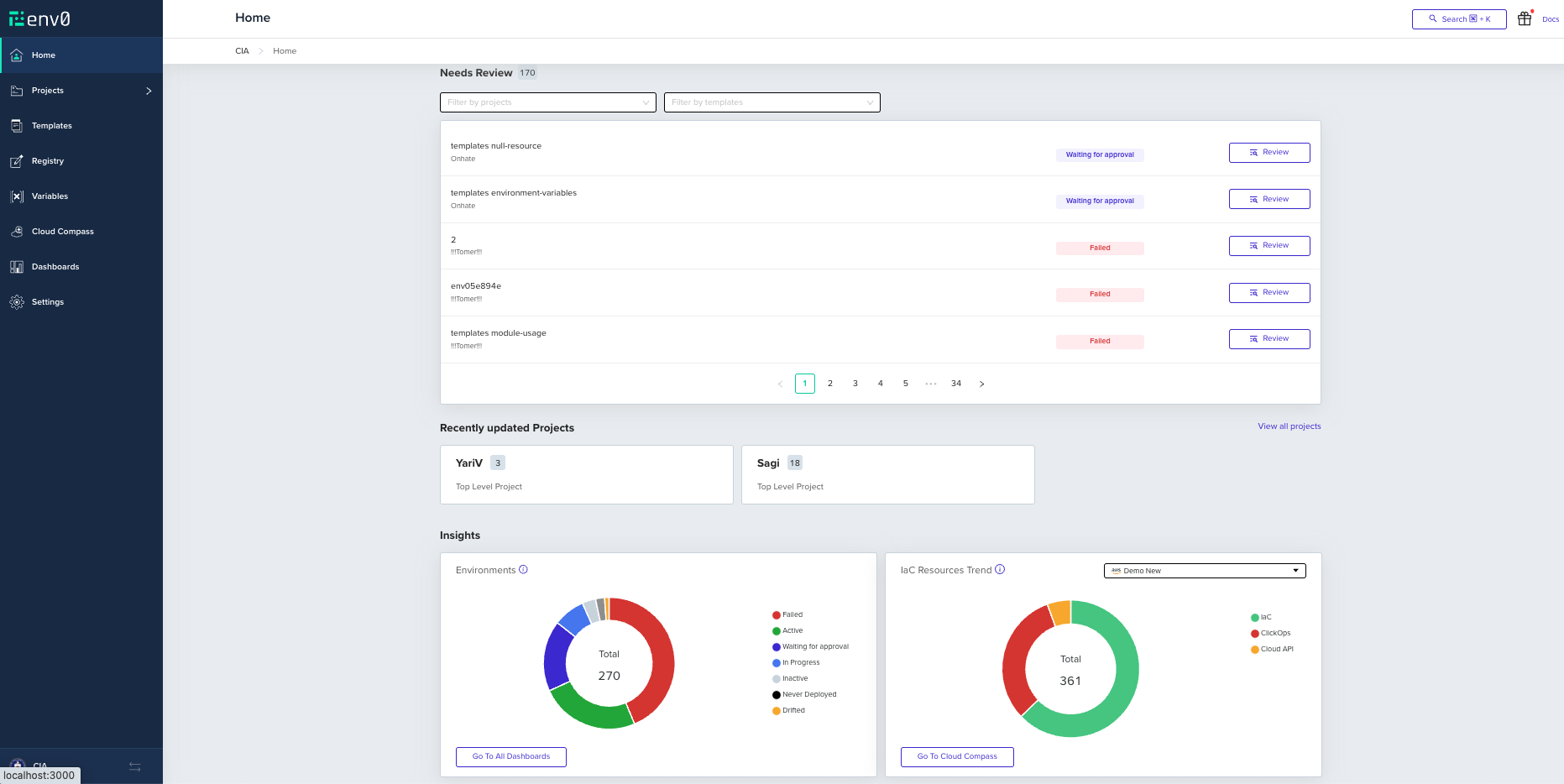Open Cloud Compass from sidebar icon
The width and height of the screenshot is (1564, 784).
tap(17, 231)
